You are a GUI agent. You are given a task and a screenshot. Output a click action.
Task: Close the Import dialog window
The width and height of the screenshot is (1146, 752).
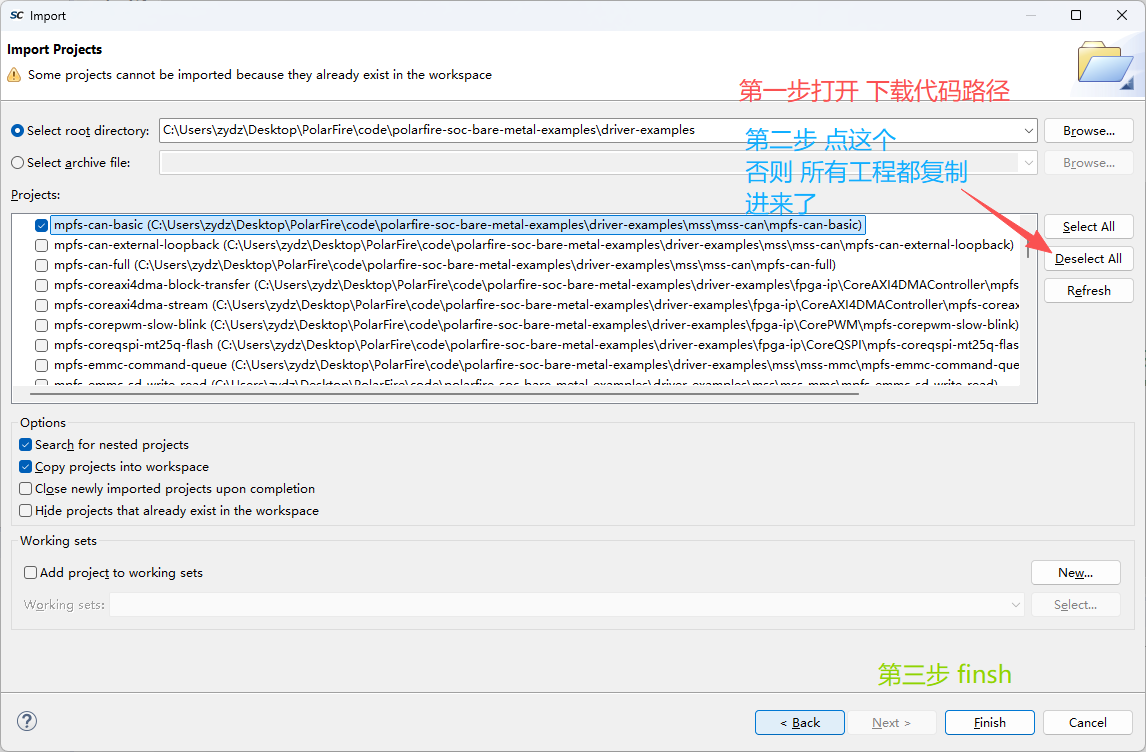1122,15
